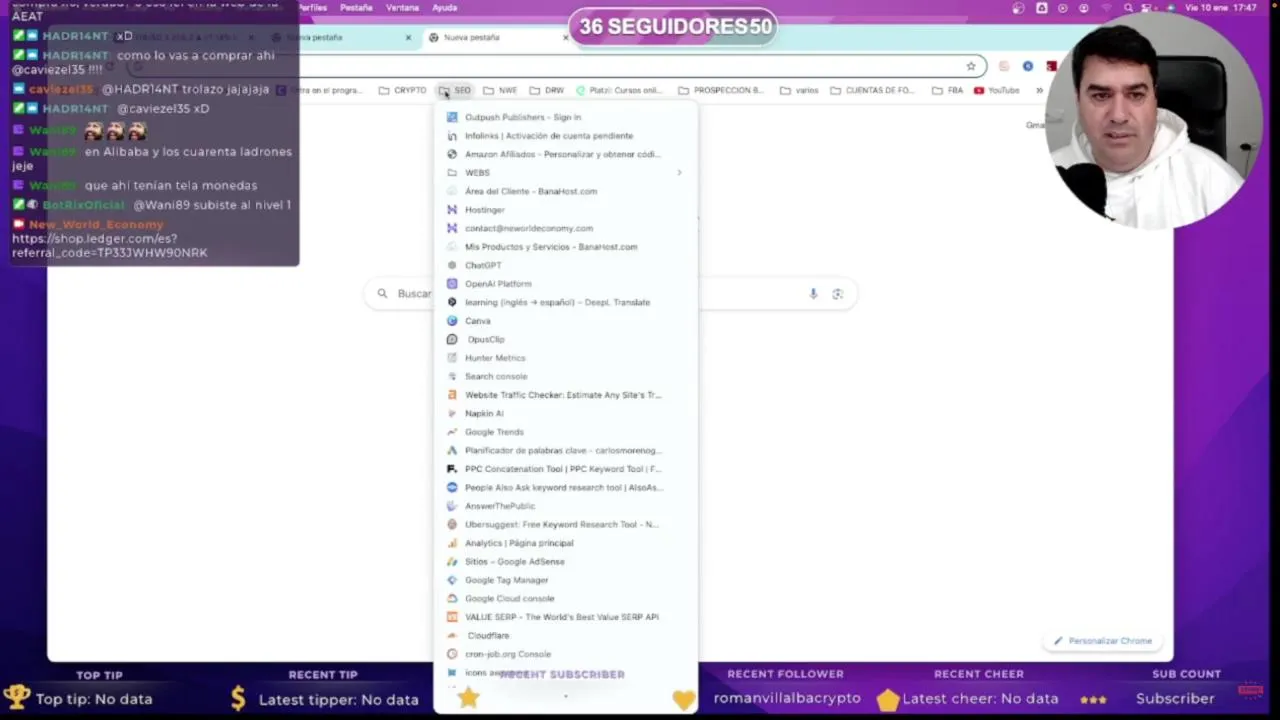
Task: Open the varios bookmarks folder
Action: (x=799, y=90)
